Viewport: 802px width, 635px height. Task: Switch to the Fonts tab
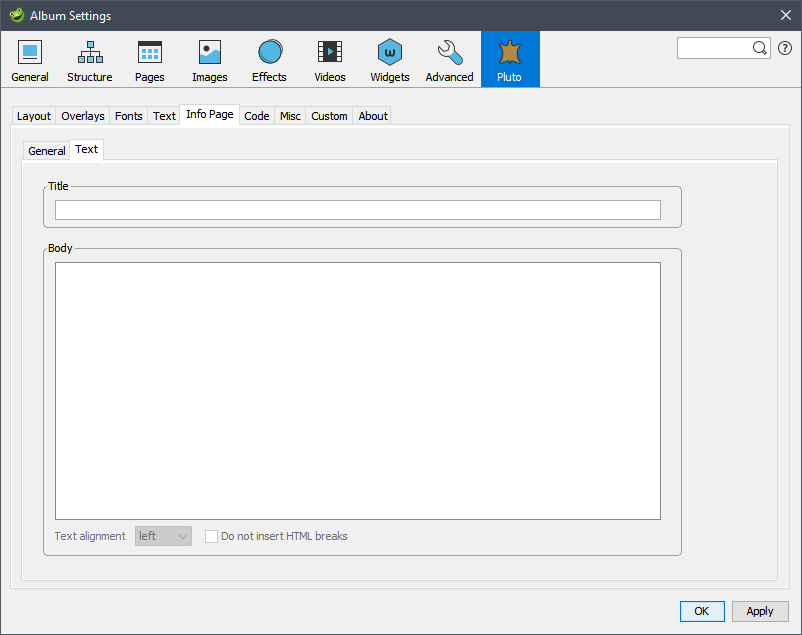(128, 116)
